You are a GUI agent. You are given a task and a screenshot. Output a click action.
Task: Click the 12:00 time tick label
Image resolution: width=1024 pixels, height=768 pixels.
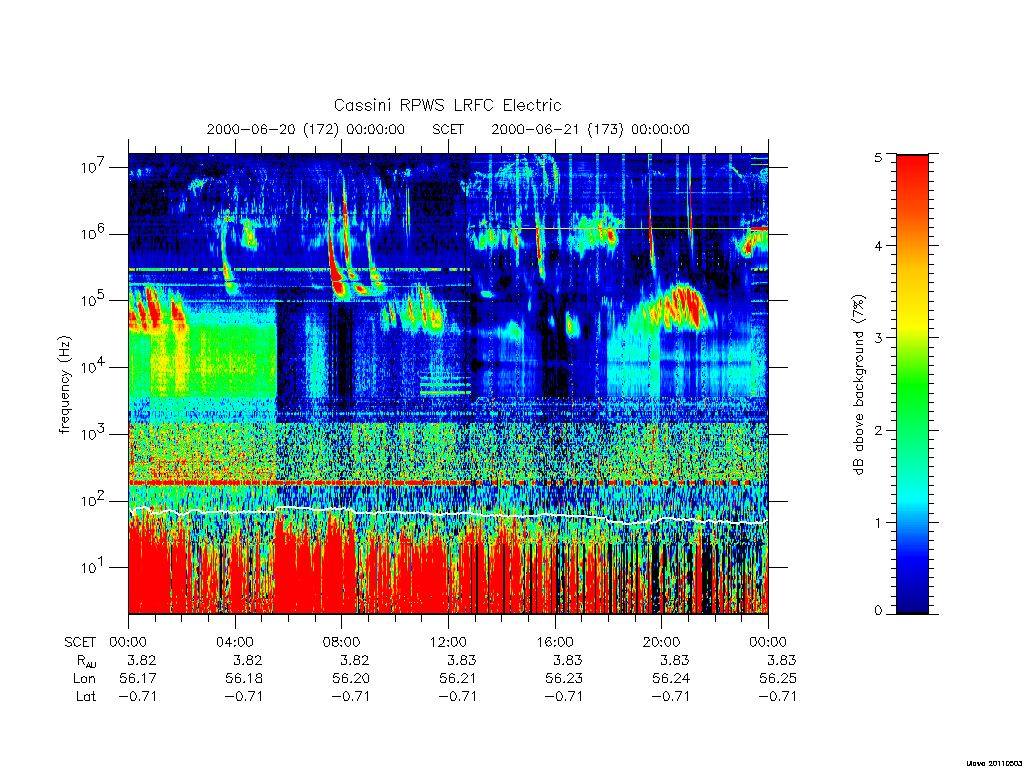click(x=448, y=642)
